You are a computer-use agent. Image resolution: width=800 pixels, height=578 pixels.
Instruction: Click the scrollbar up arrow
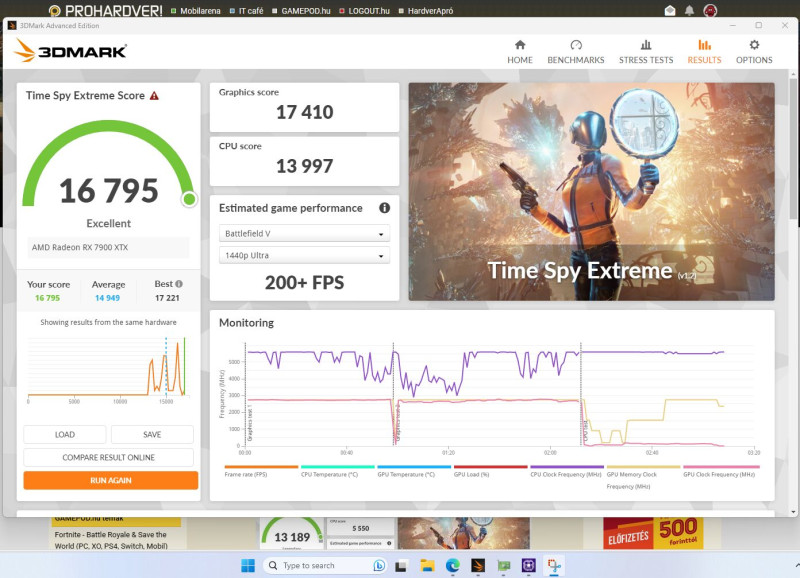[793, 74]
